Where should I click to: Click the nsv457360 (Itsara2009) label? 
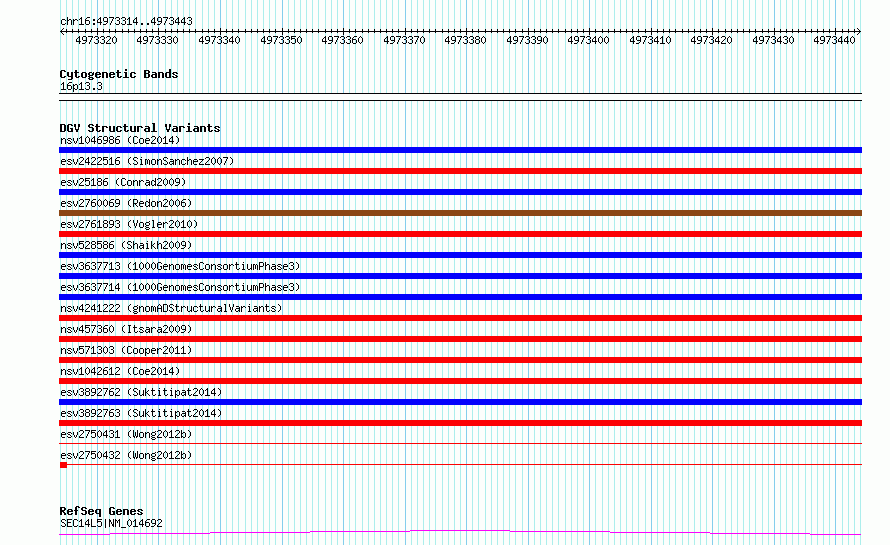pos(126,329)
